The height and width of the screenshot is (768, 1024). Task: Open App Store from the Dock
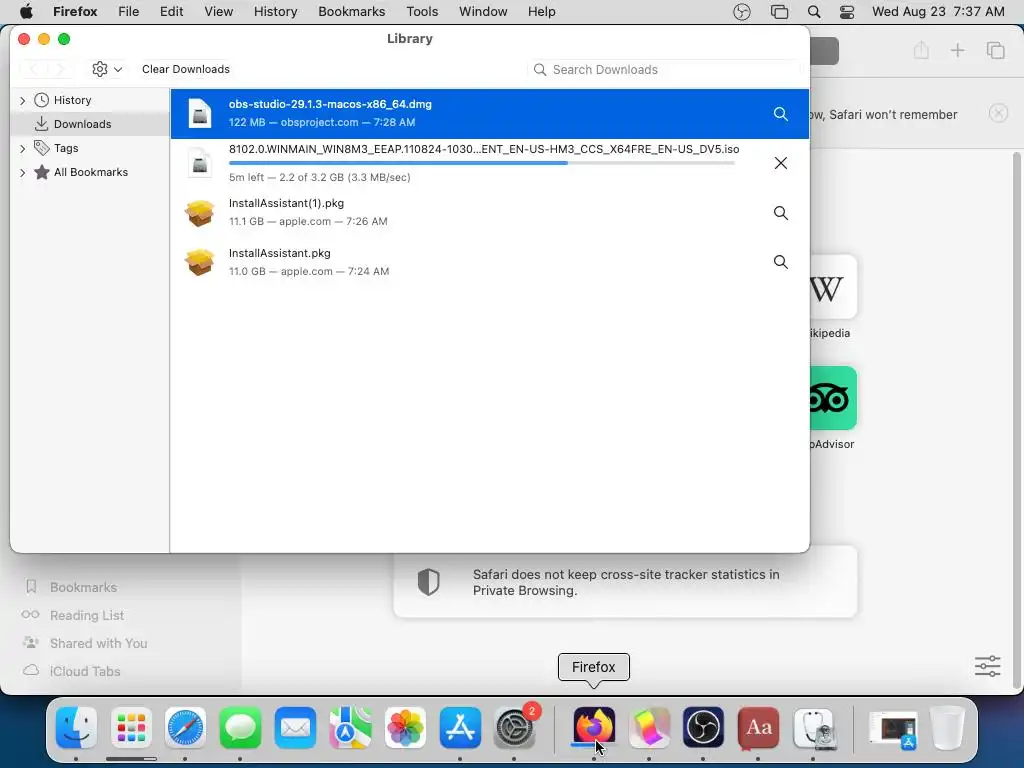[460, 728]
